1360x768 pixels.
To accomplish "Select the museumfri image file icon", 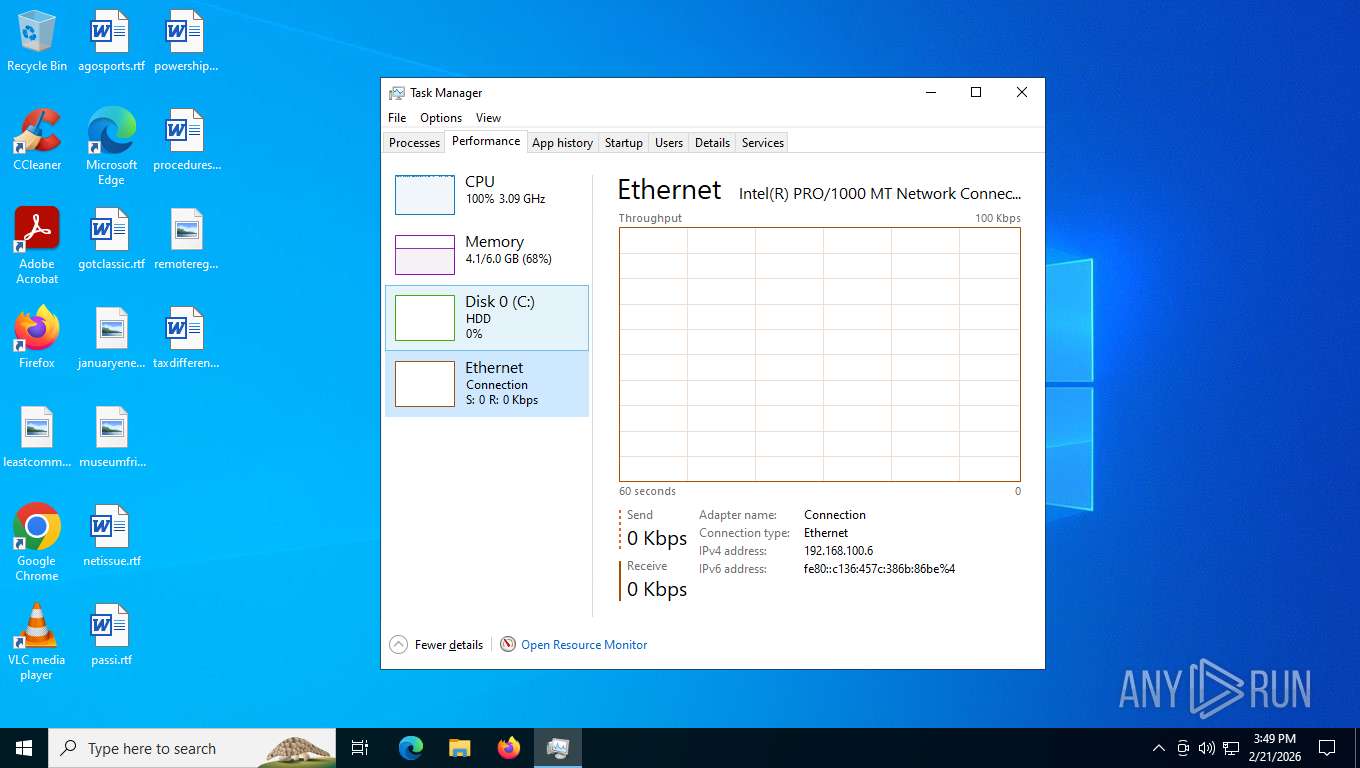I will [111, 437].
